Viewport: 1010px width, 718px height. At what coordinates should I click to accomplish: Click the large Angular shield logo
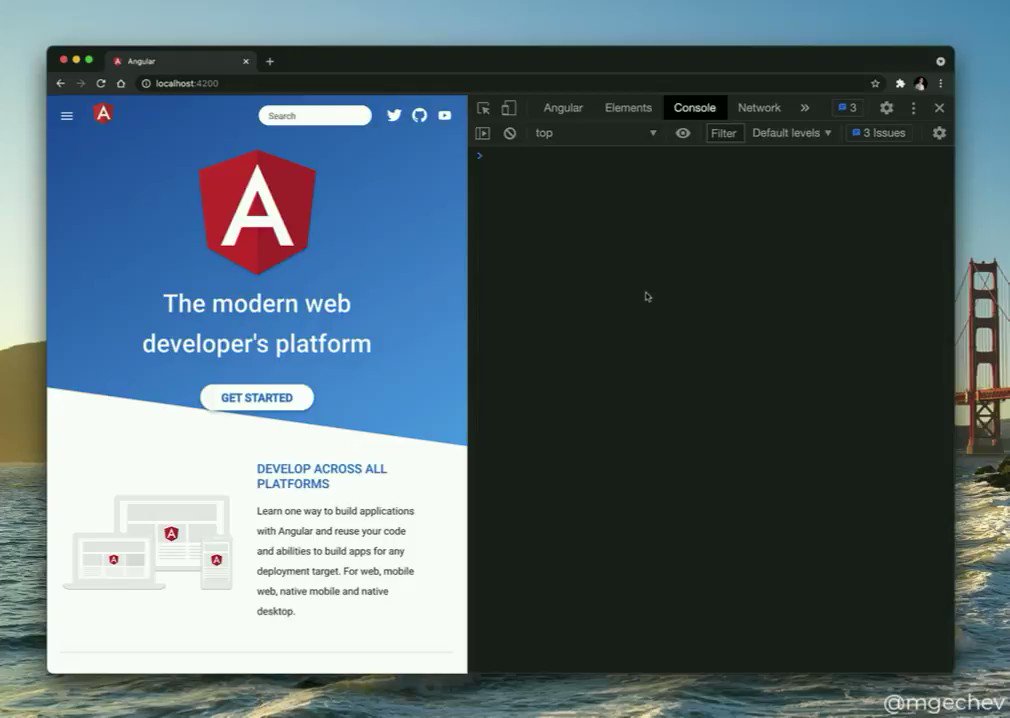click(258, 212)
